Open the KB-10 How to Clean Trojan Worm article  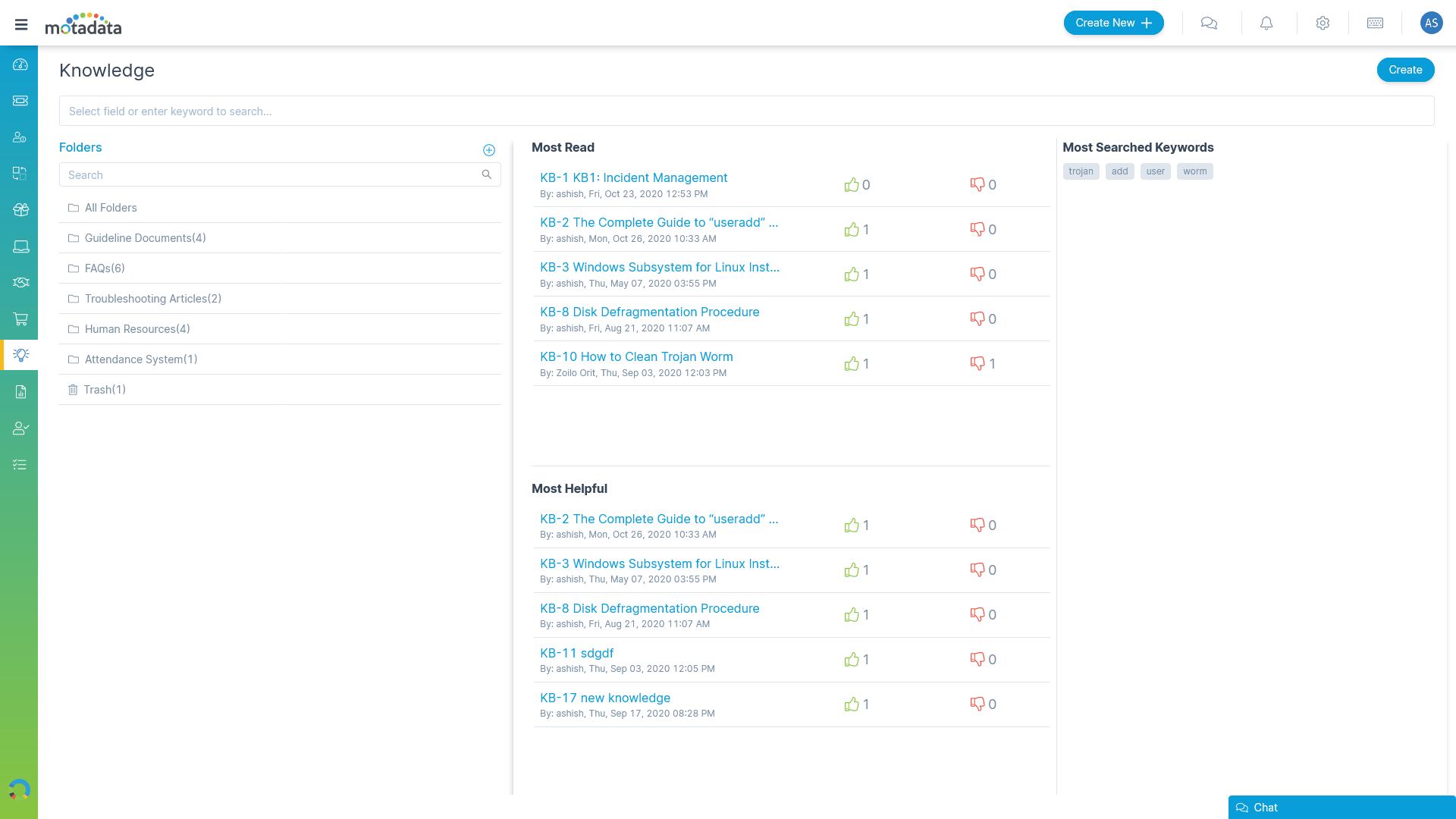636,356
